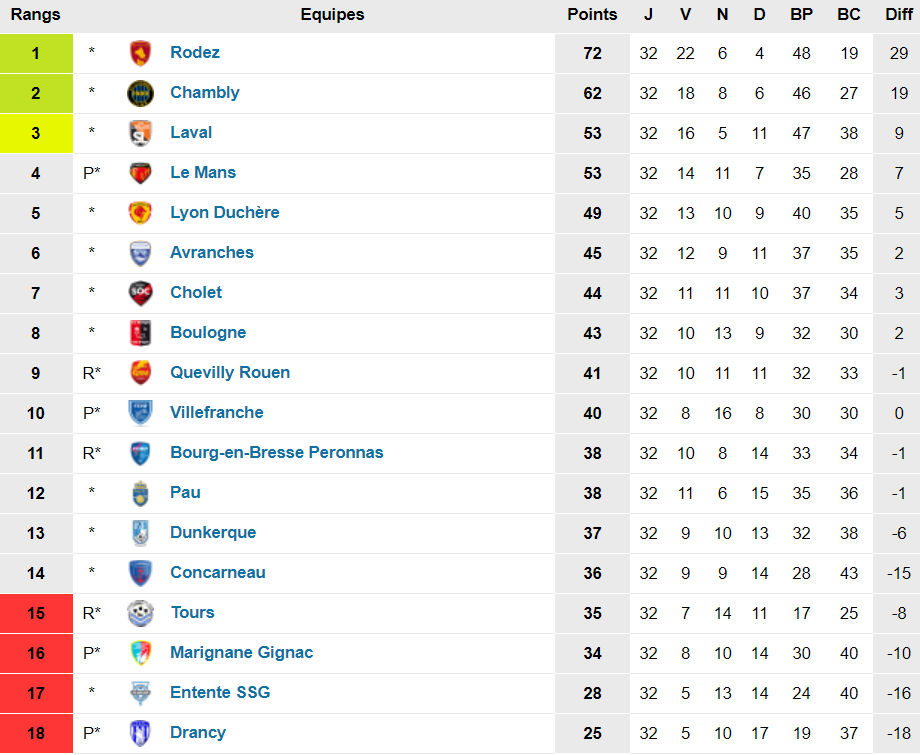
Task: Open the Quevilly Rouen team page
Action: tap(230, 373)
